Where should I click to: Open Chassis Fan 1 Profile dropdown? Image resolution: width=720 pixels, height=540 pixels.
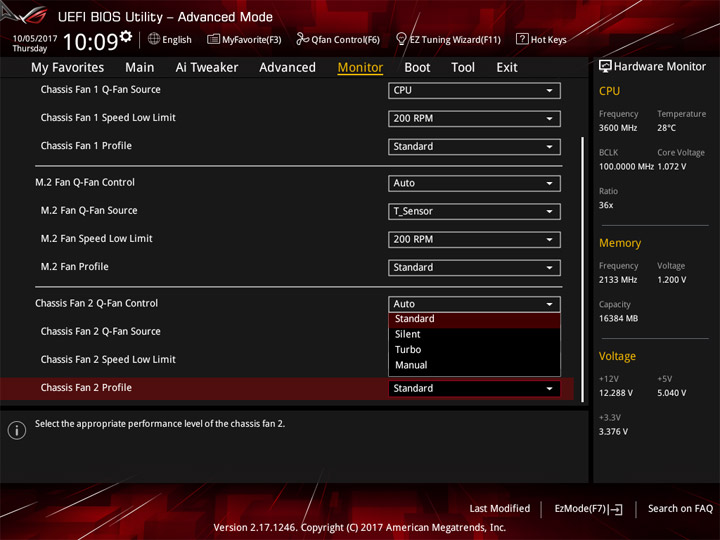(474, 146)
